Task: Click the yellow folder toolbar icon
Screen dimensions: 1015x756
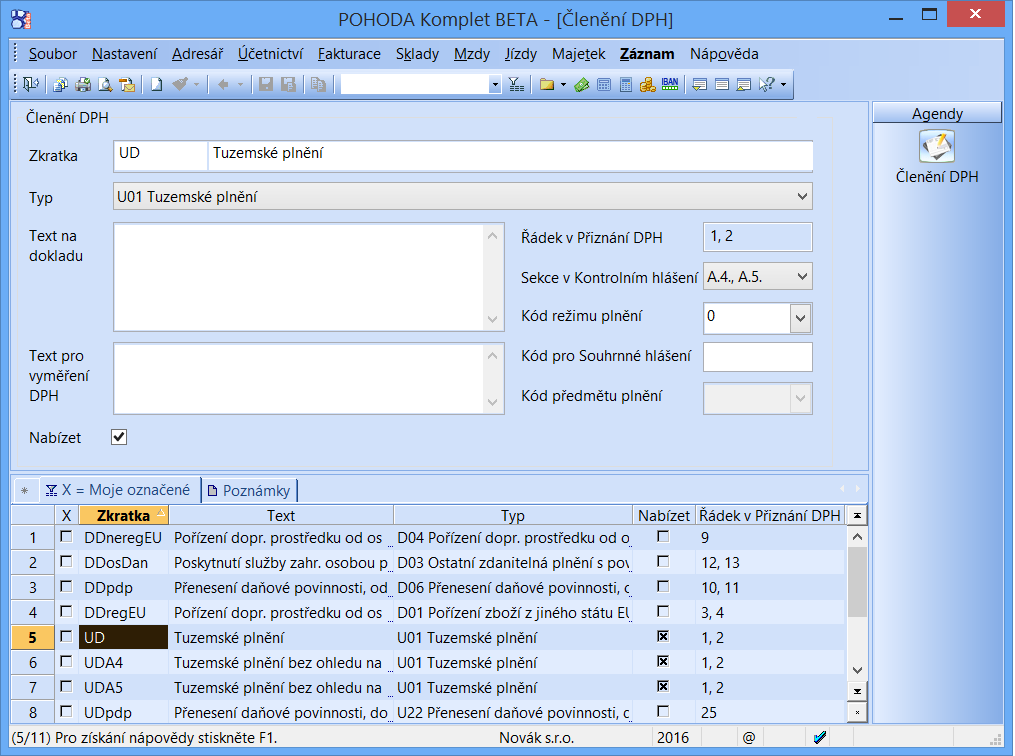Action: [547, 84]
